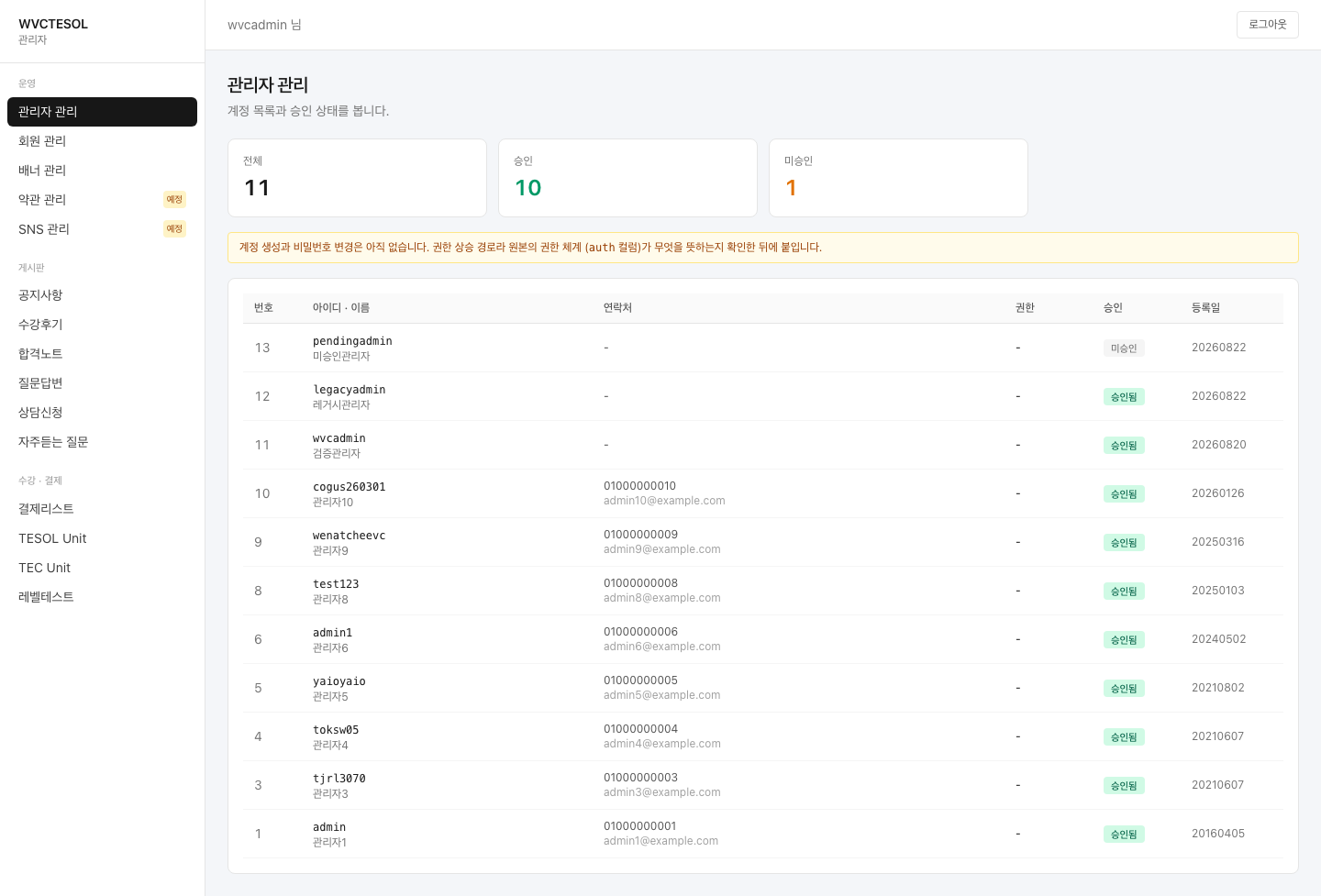Viewport: 1321px width, 896px height.
Task: Click the 승인됨 badge for tjrl3070
Action: click(1124, 786)
